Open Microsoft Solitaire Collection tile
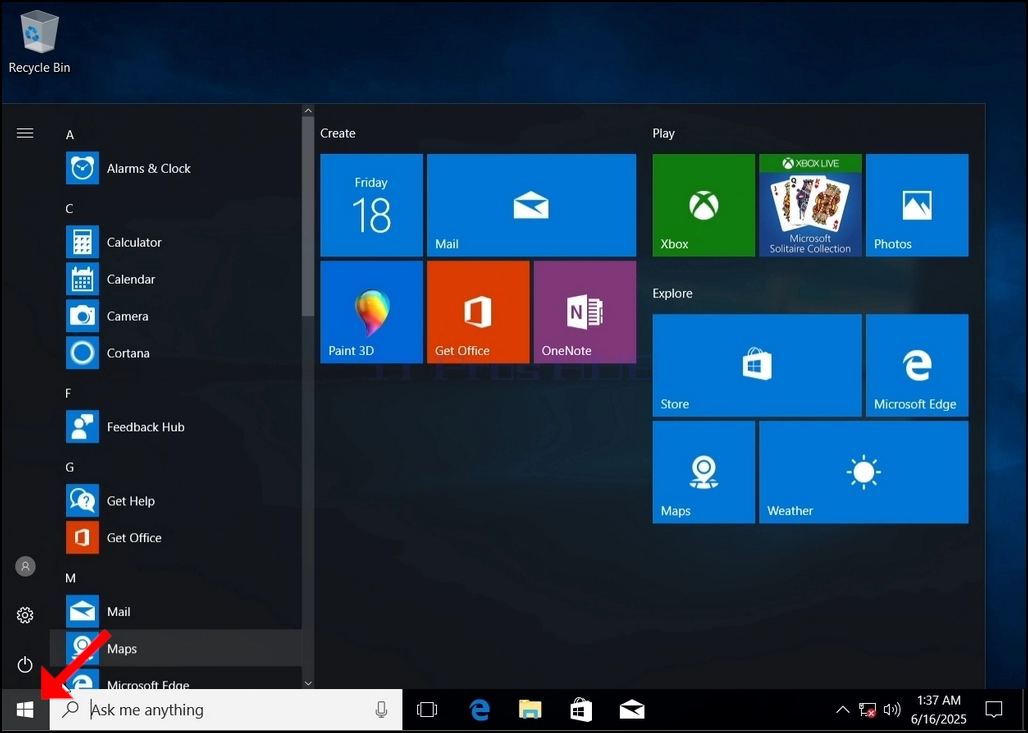Screen dimensions: 1028x733 coord(810,205)
